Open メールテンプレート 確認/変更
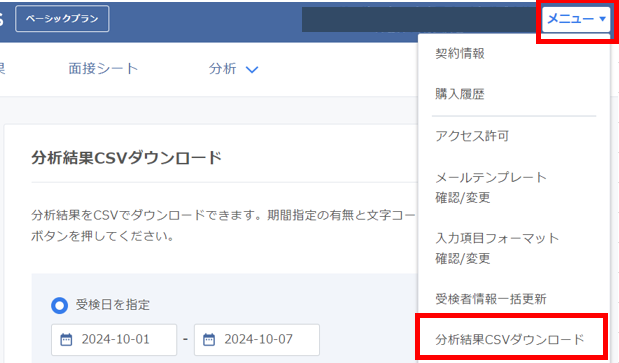Screen dimensions: 619x363 pos(491,187)
